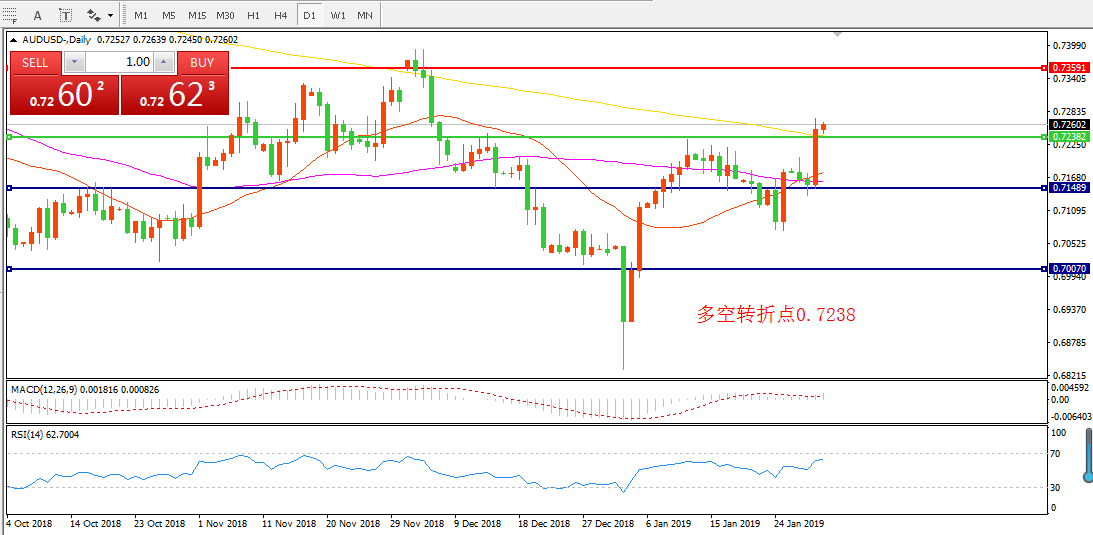The image size is (1093, 535).
Task: Click the BUY button
Action: pyautogui.click(x=202, y=62)
